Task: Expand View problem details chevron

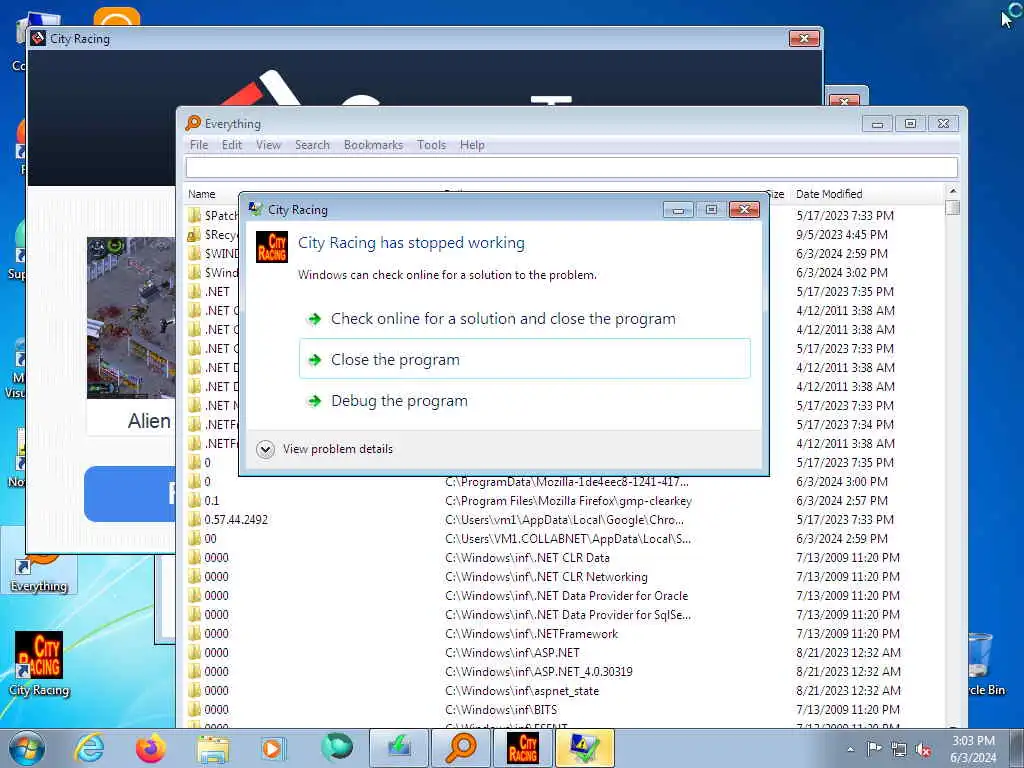Action: [x=265, y=449]
